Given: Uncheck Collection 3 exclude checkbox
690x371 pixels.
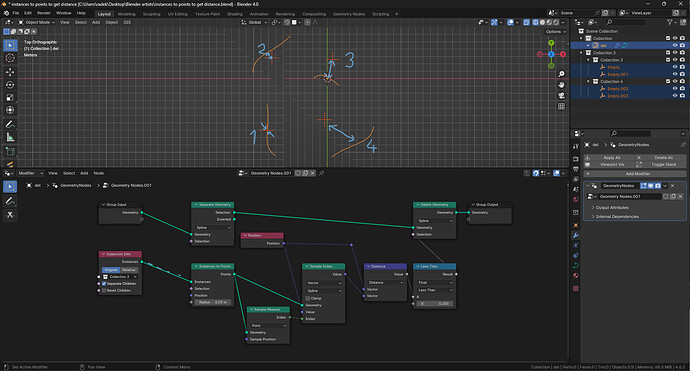Looking at the screenshot, I should (x=668, y=60).
